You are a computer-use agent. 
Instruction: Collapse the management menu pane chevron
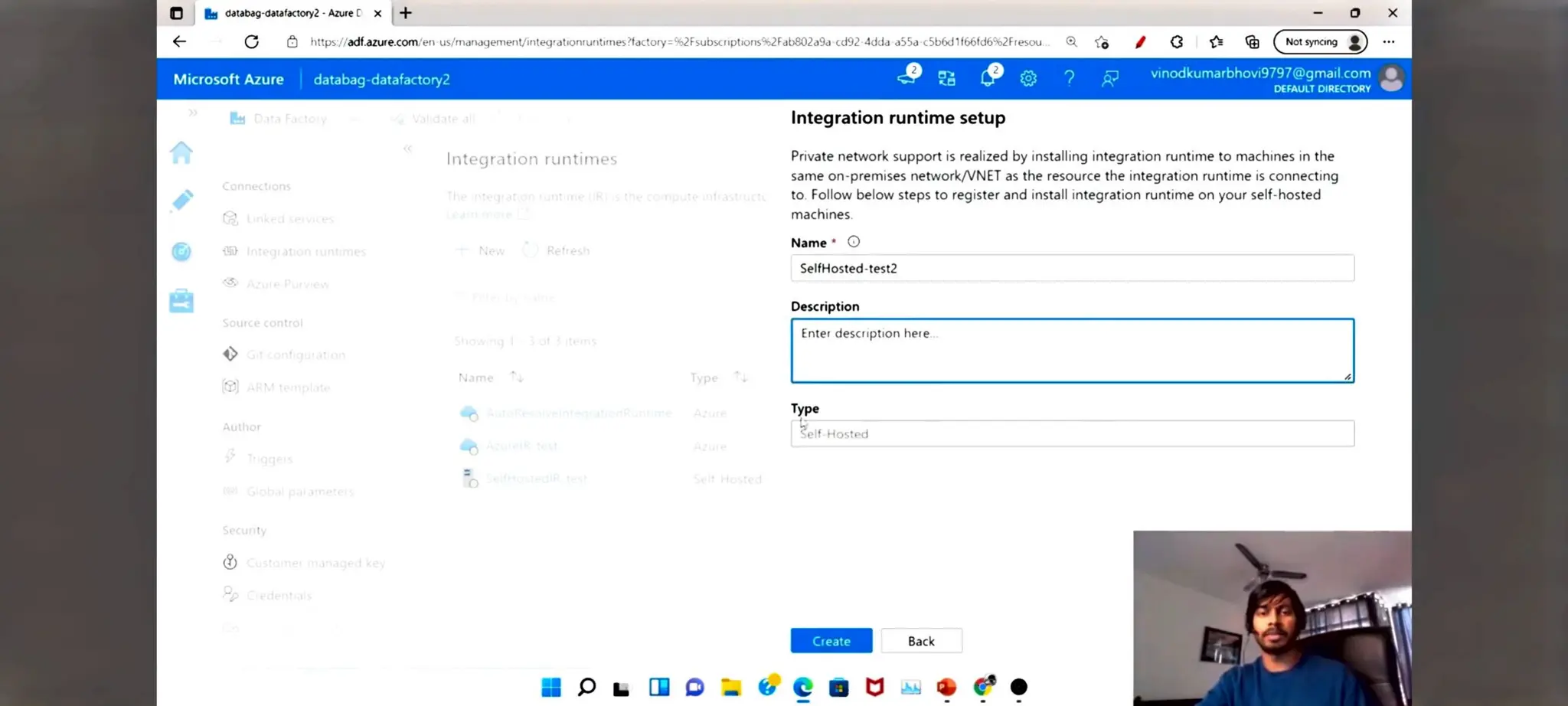[x=407, y=149]
